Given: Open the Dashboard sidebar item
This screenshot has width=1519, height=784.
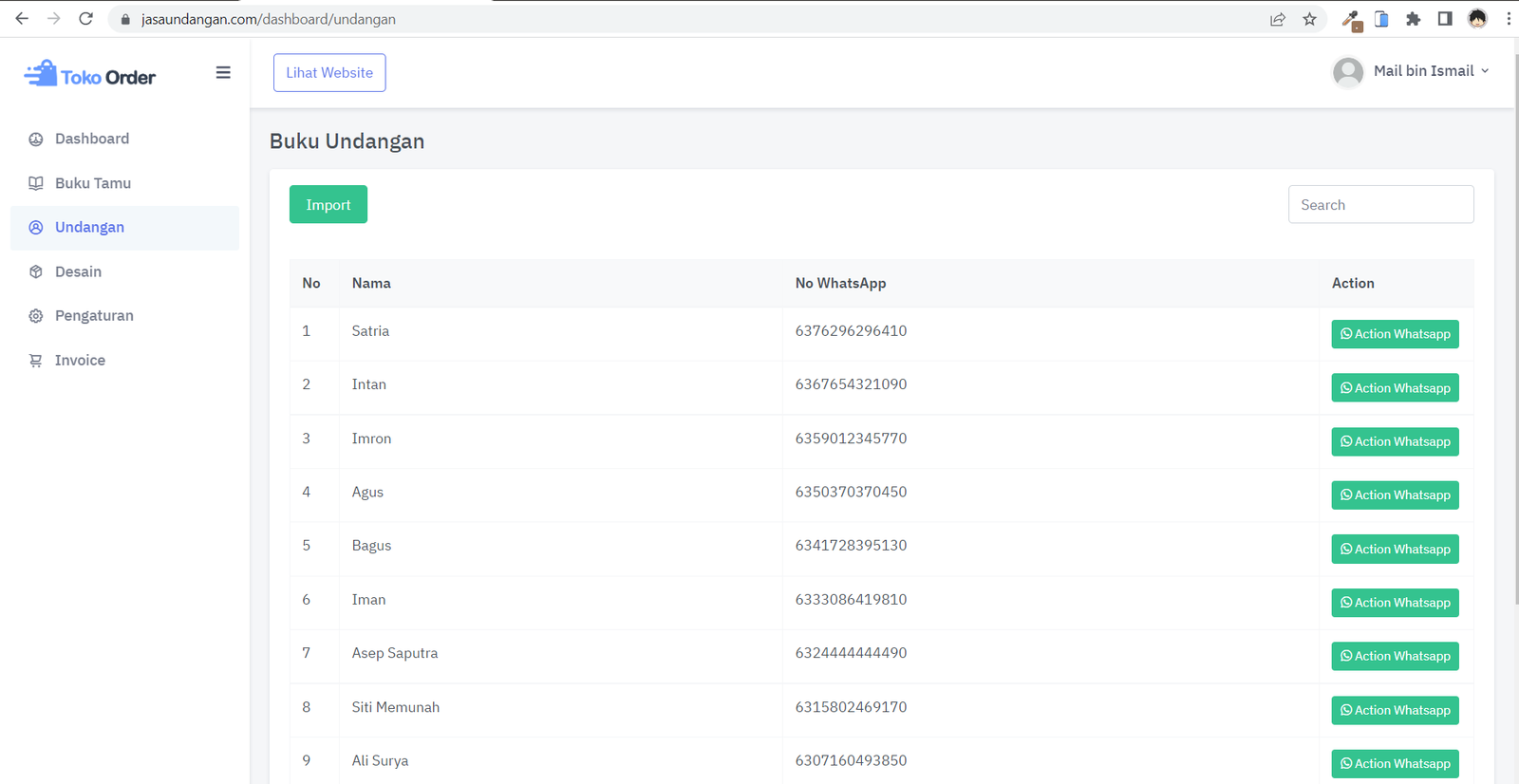Looking at the screenshot, I should pos(91,139).
